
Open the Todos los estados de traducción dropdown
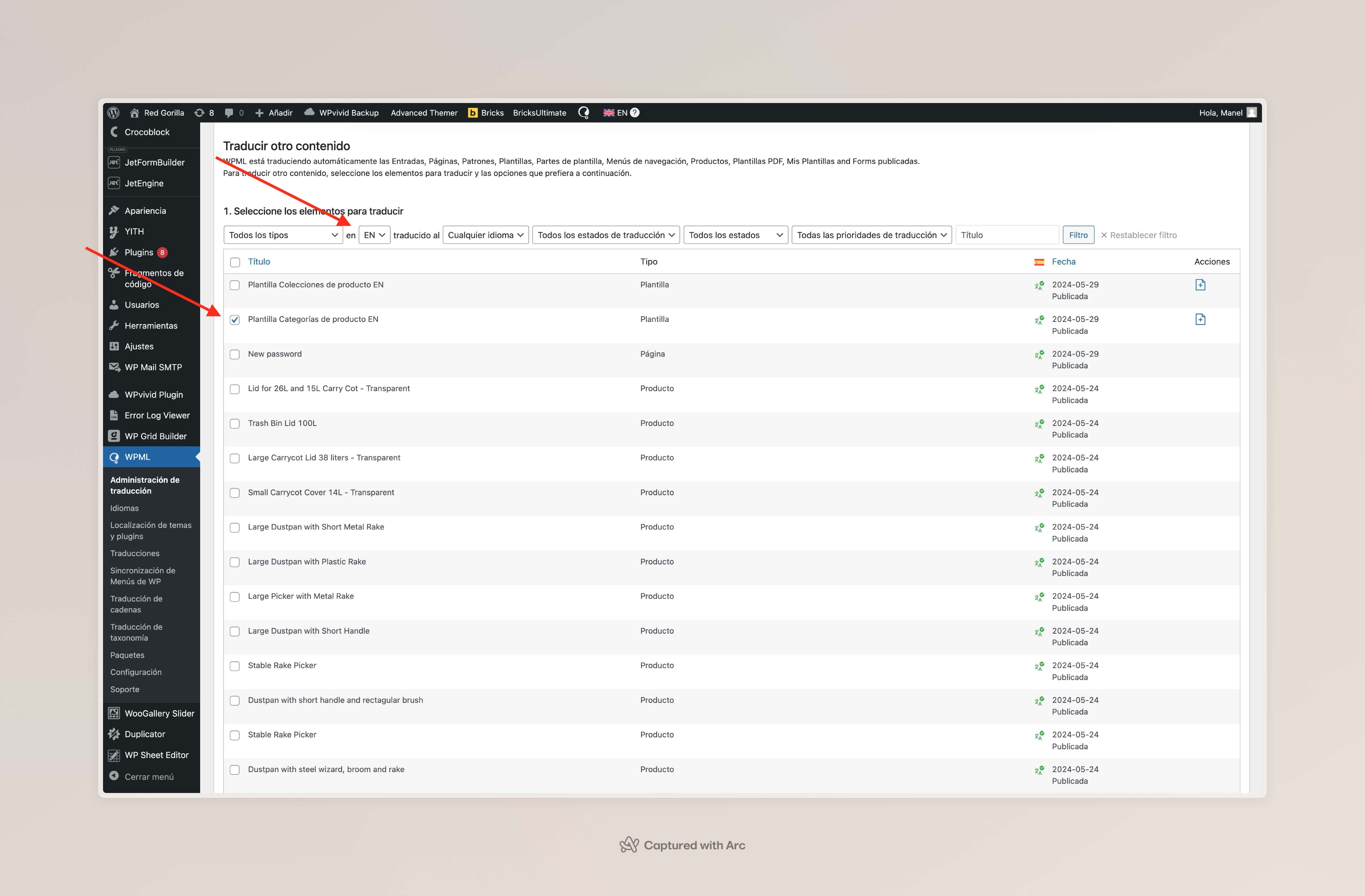(x=606, y=235)
